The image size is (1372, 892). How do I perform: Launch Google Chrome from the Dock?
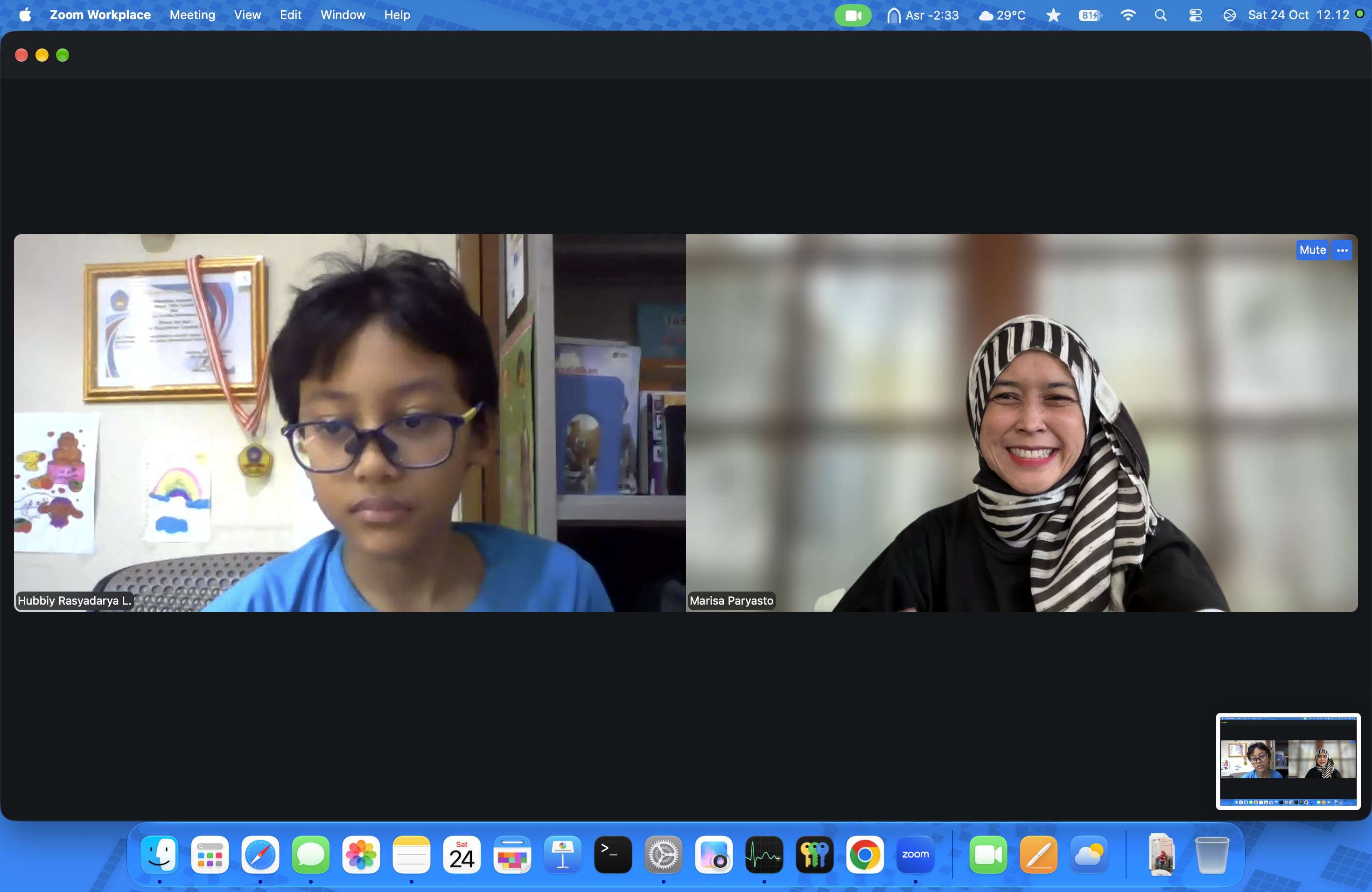tap(865, 855)
